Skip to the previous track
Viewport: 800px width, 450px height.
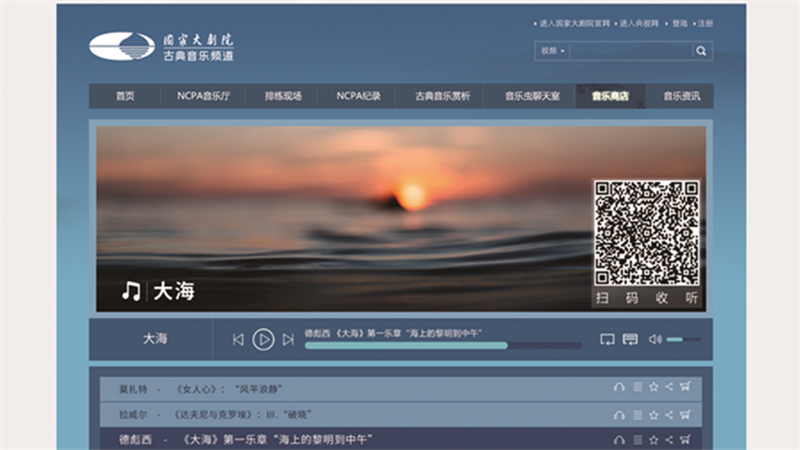[238, 339]
